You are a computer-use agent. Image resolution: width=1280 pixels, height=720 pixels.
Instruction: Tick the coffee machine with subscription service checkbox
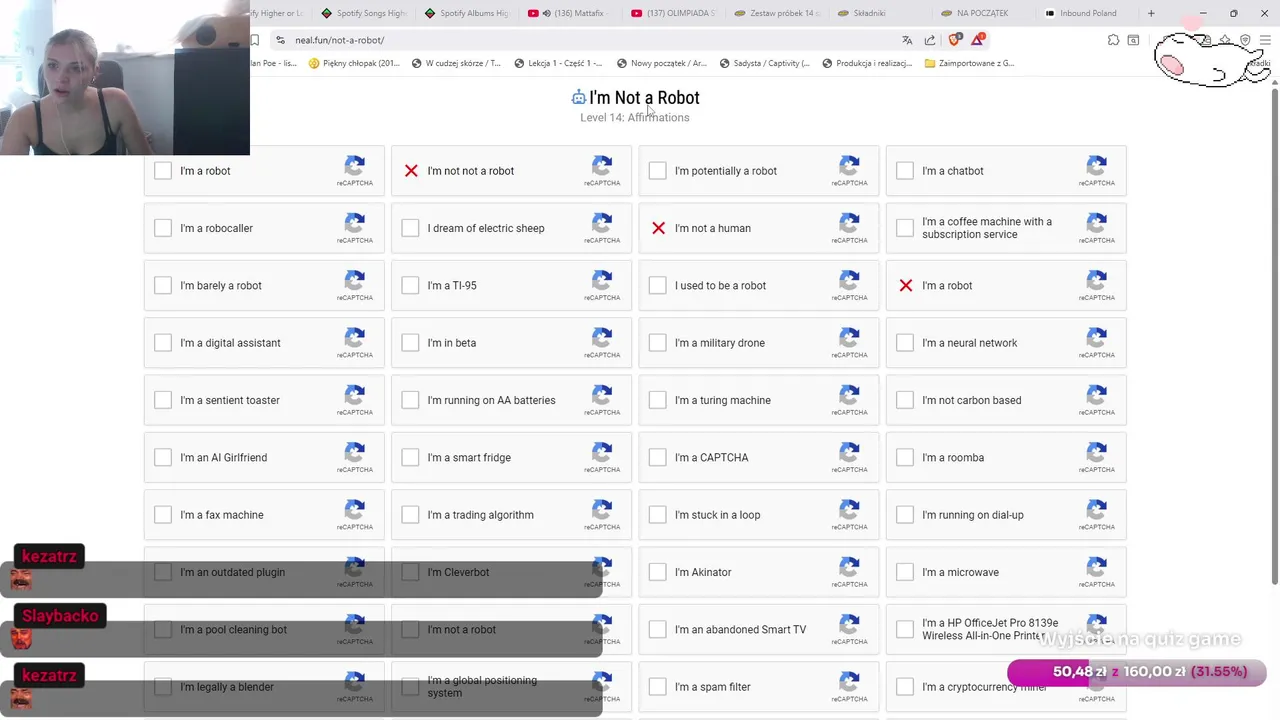(905, 228)
